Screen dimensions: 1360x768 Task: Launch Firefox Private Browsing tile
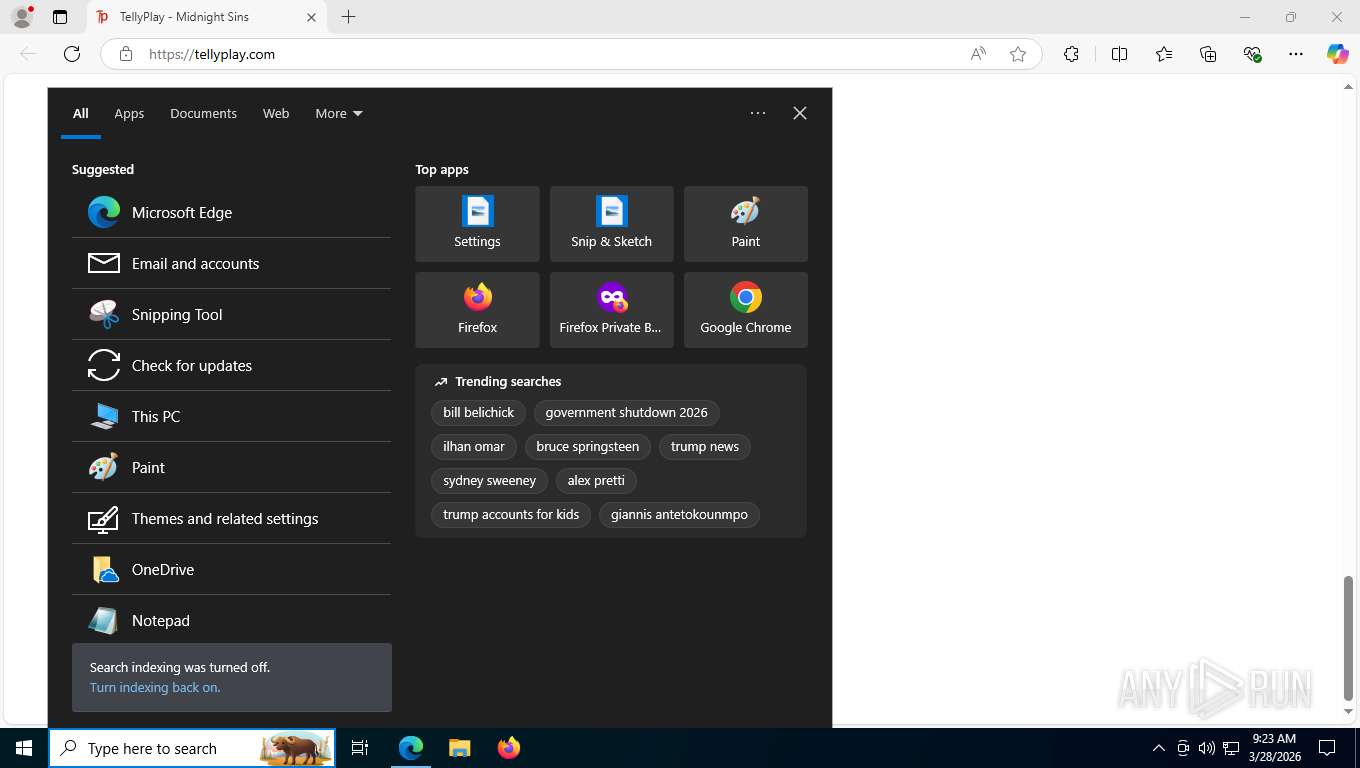[x=611, y=310]
